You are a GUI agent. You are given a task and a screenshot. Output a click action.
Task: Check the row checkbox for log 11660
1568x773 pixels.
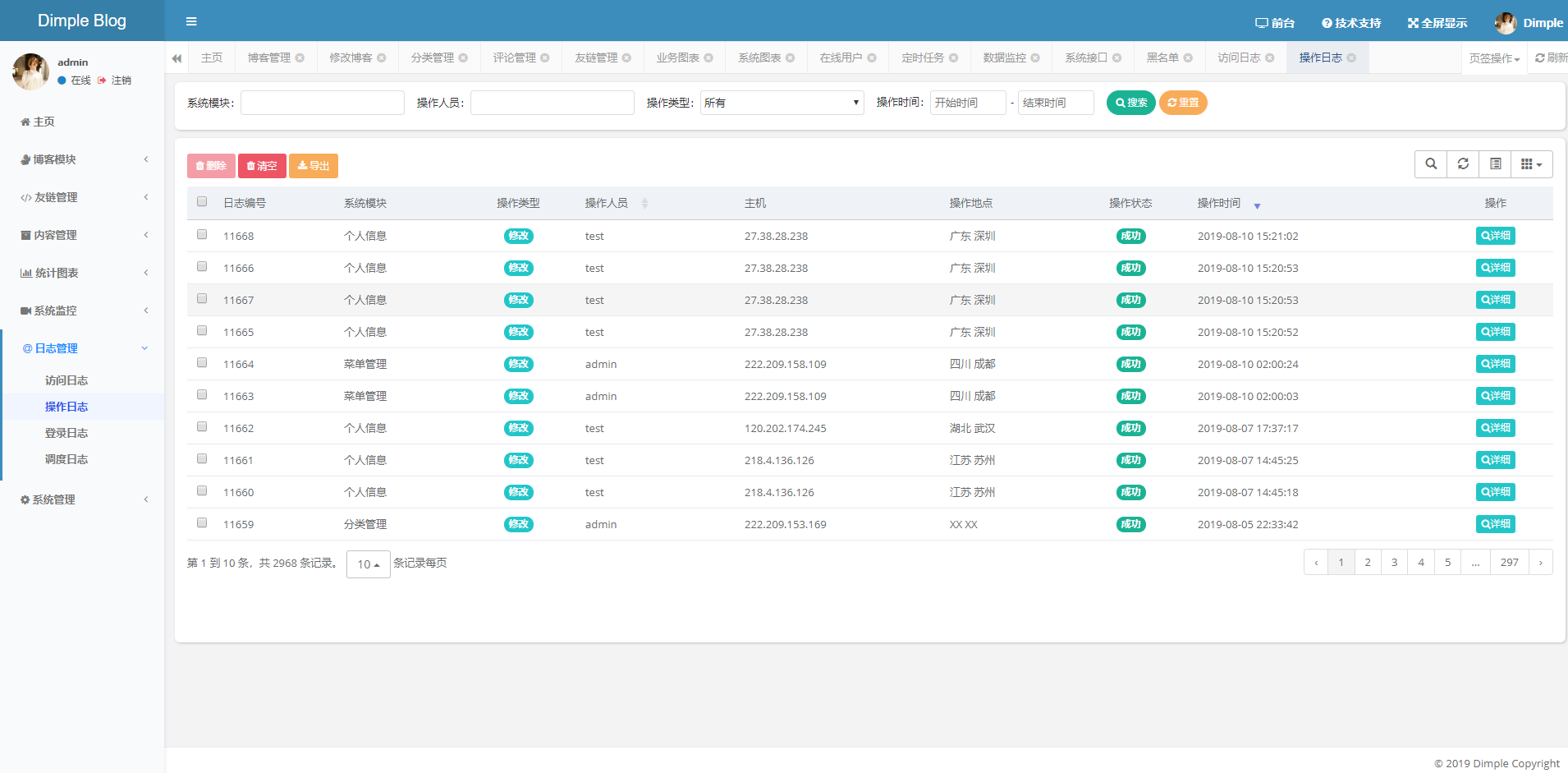pos(202,490)
